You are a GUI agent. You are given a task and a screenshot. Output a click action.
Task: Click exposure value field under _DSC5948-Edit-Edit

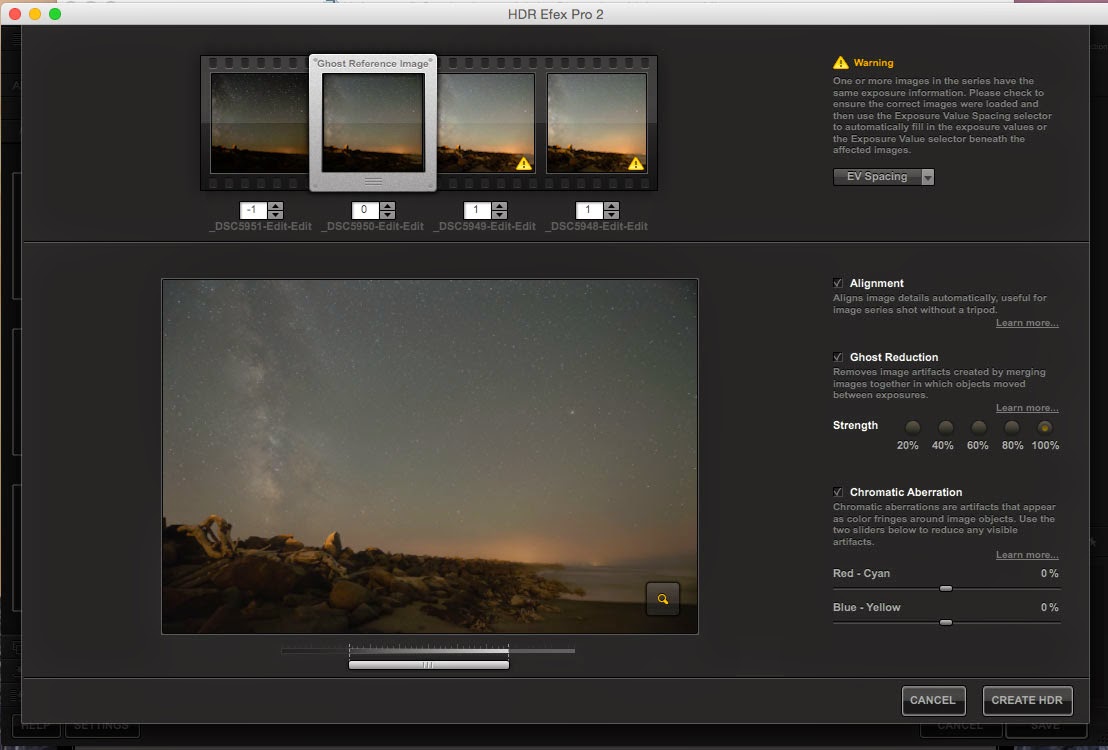(589, 210)
